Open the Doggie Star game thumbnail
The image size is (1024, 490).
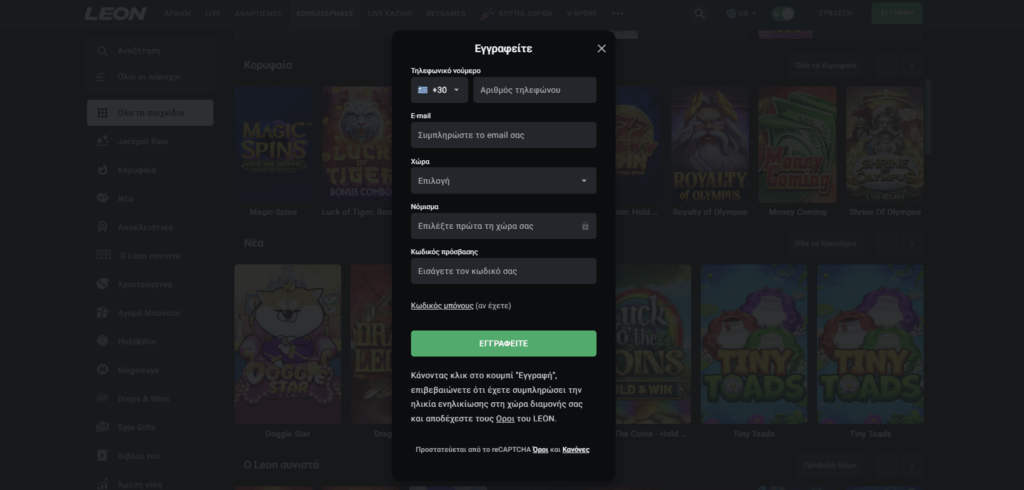(x=287, y=344)
